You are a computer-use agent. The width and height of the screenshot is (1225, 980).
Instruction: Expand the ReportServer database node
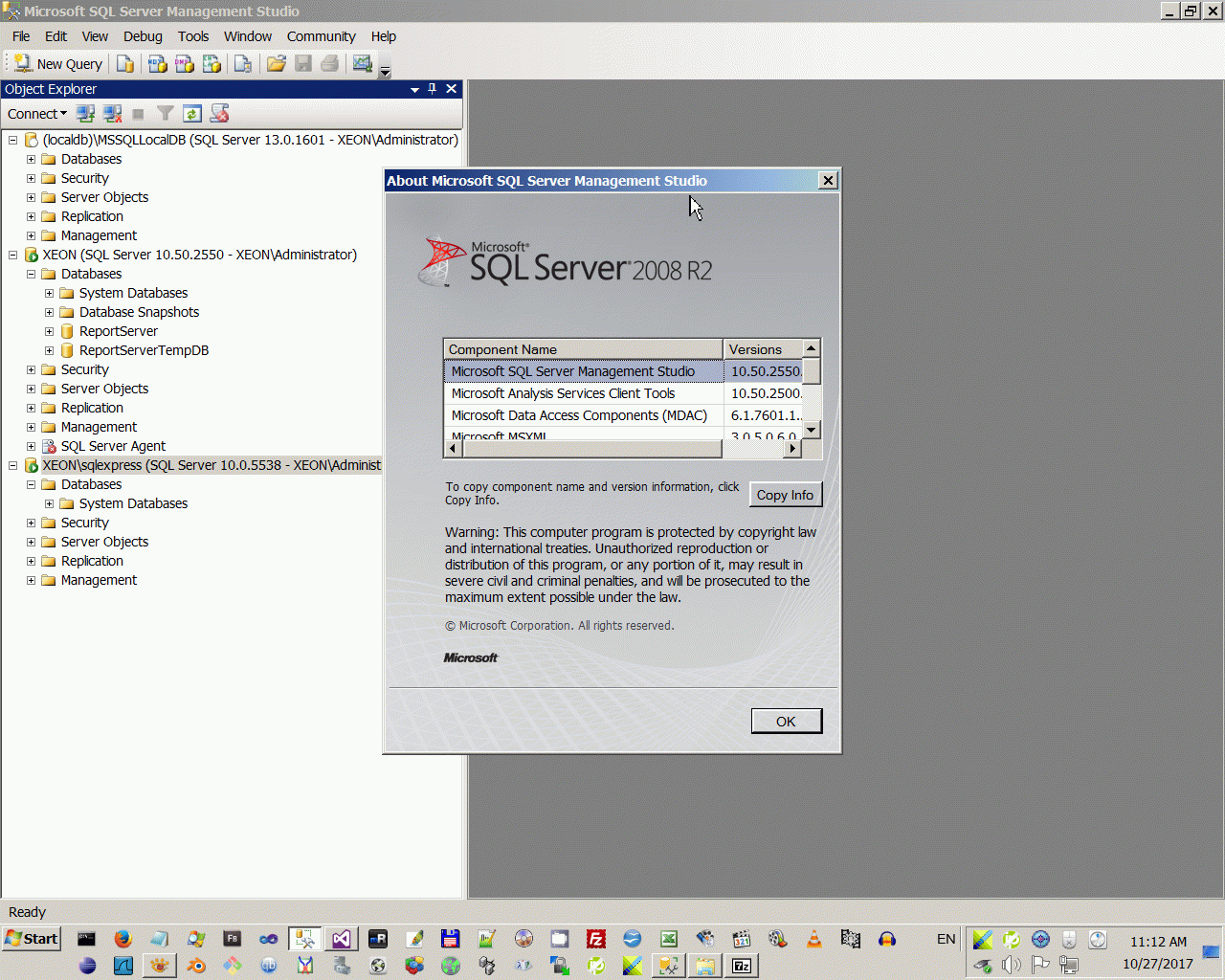(49, 331)
